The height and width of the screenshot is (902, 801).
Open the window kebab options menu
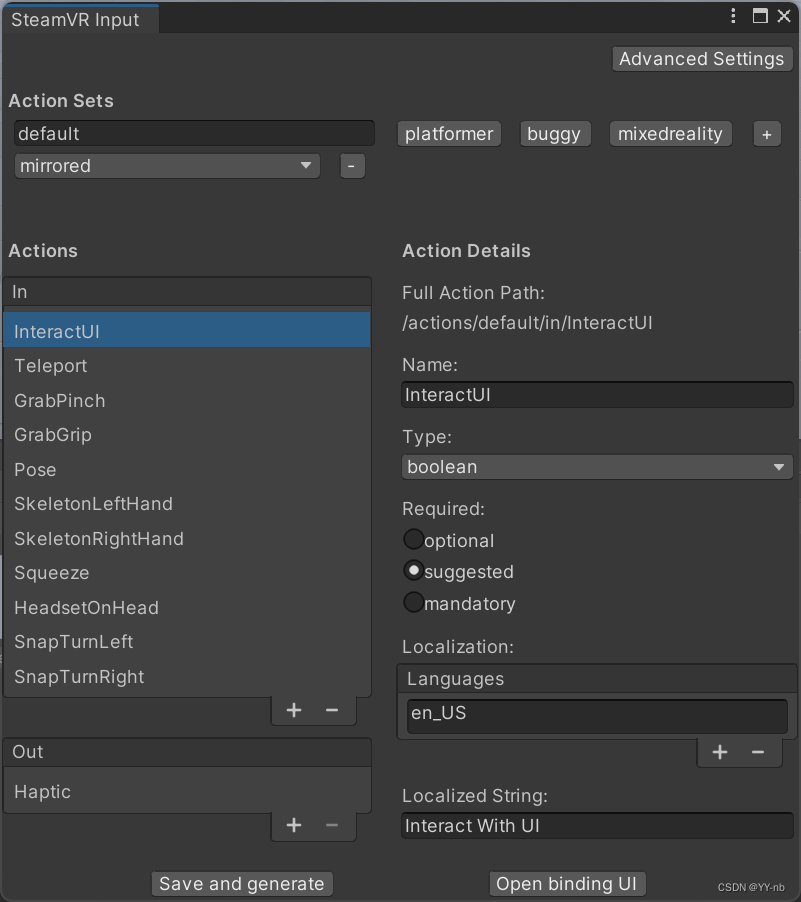coord(733,16)
